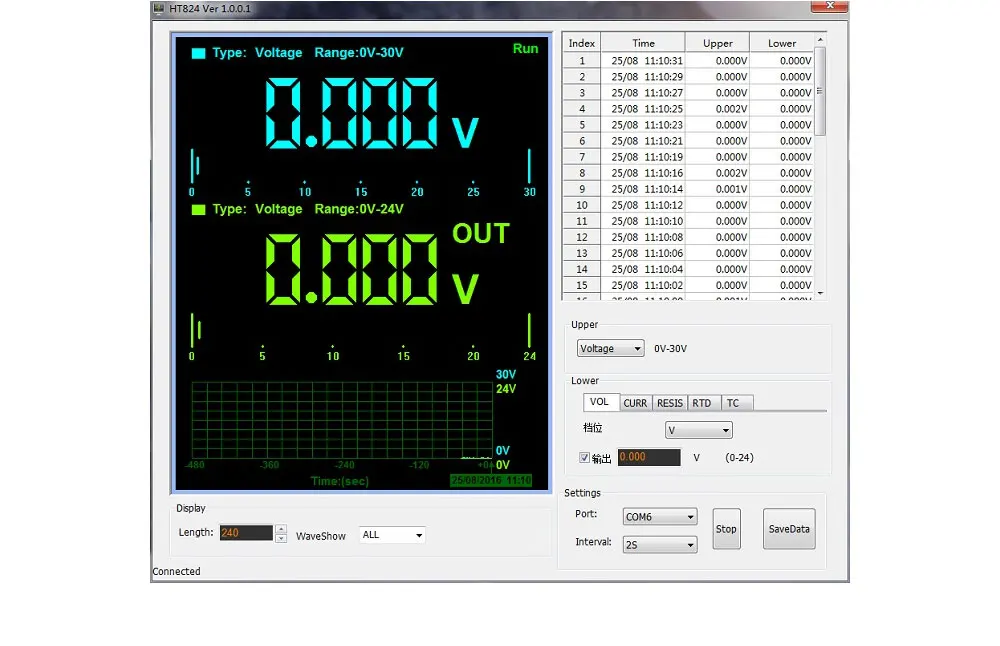Open the Upper type Voltage dropdown
1000x646 pixels.
[610, 348]
